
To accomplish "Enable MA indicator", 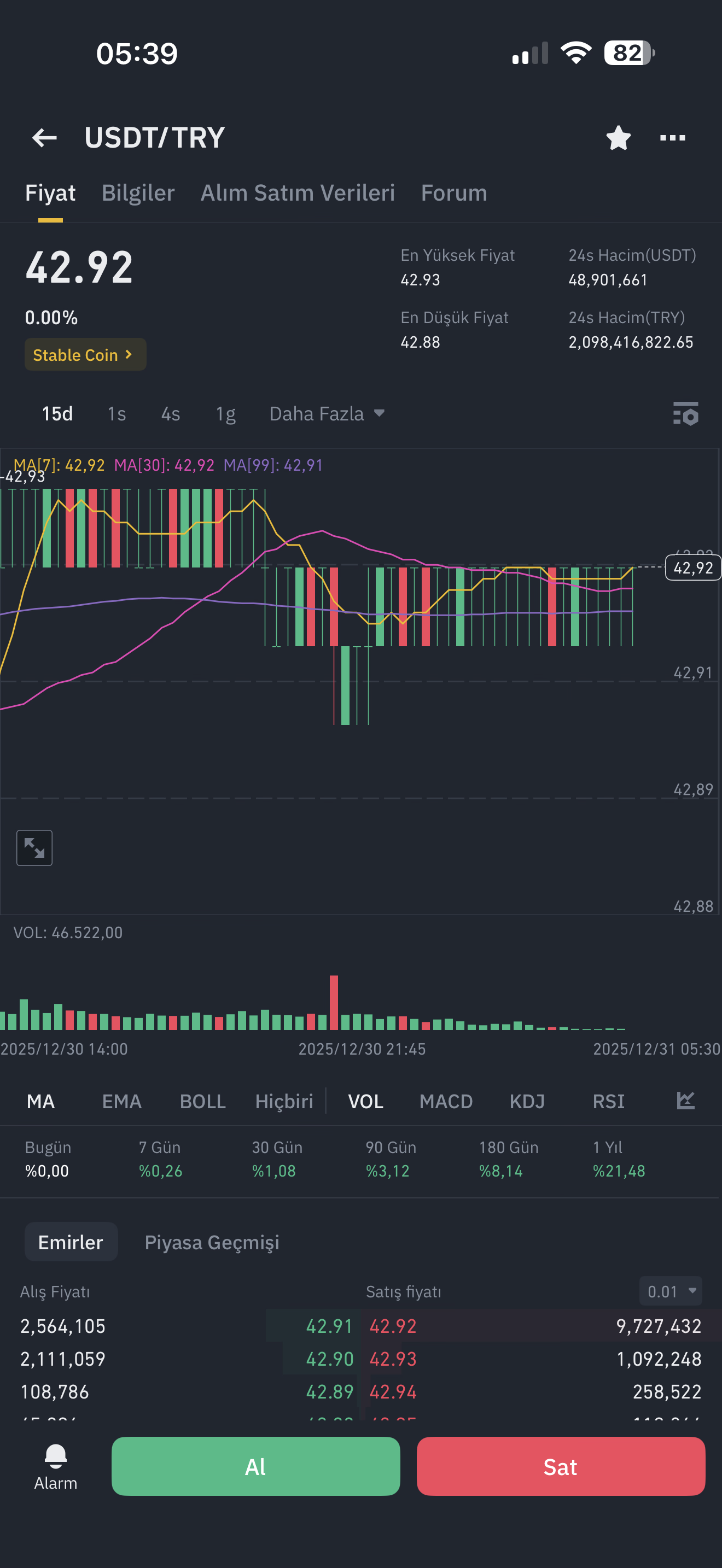I will click(x=41, y=1101).
